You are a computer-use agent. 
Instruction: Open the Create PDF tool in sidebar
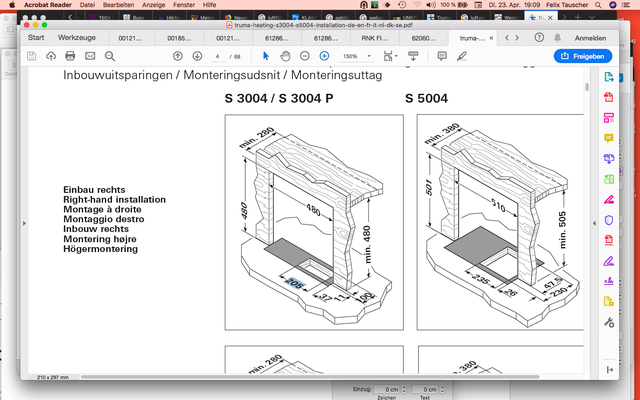coord(609,97)
